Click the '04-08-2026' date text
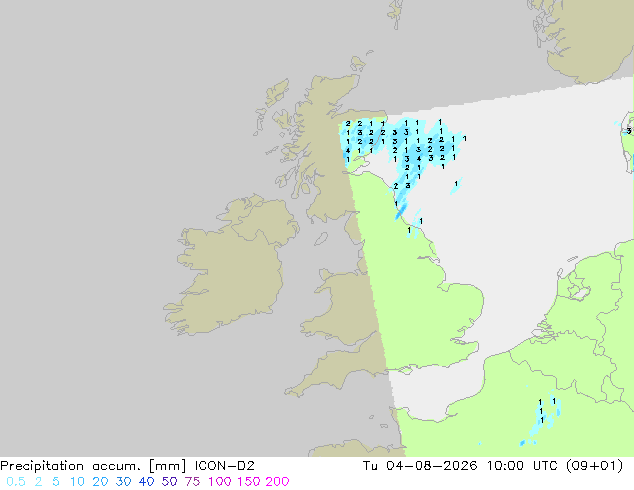 (x=431, y=466)
